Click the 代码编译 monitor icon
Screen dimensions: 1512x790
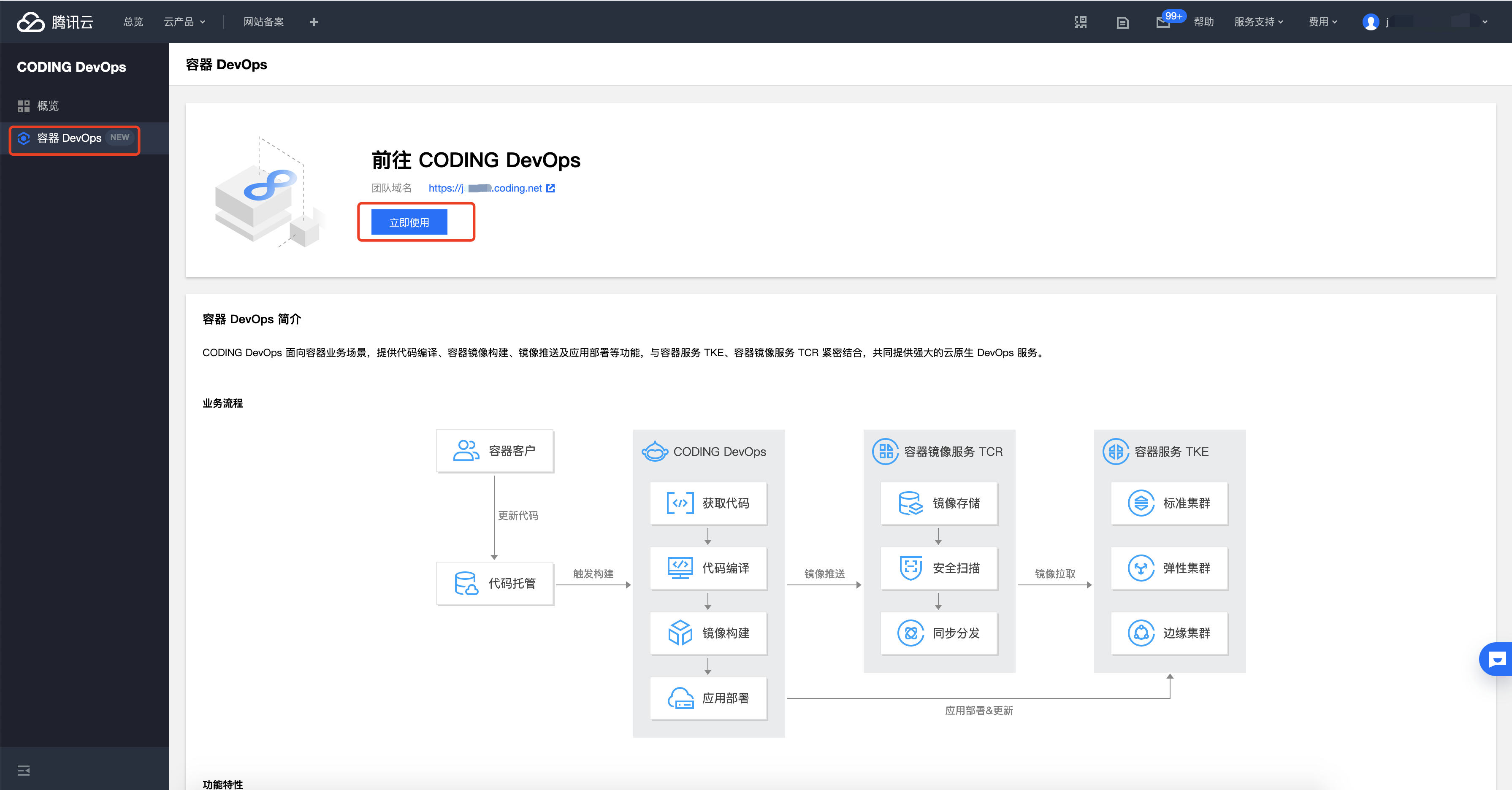[x=680, y=568]
